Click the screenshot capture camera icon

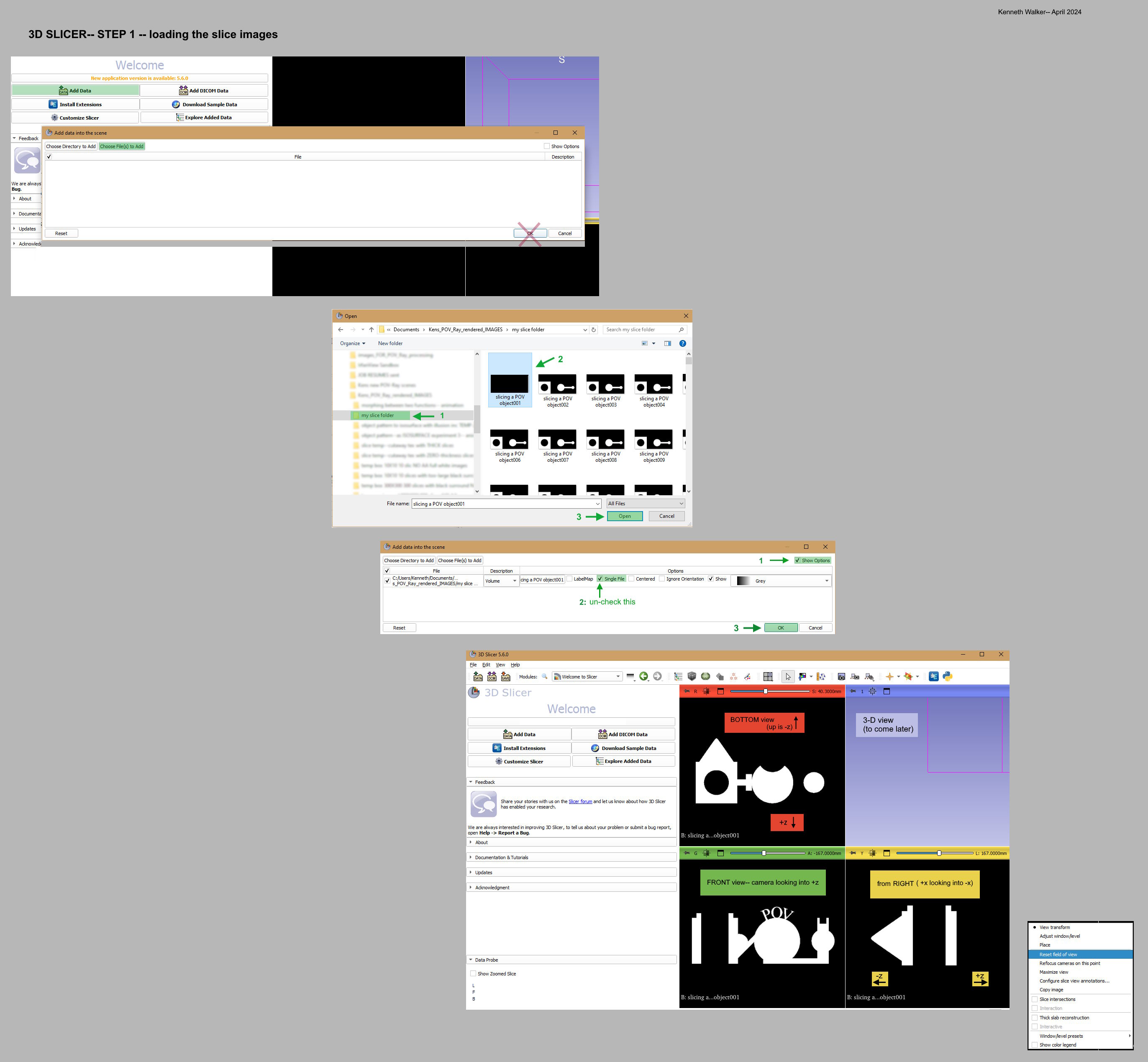(841, 676)
